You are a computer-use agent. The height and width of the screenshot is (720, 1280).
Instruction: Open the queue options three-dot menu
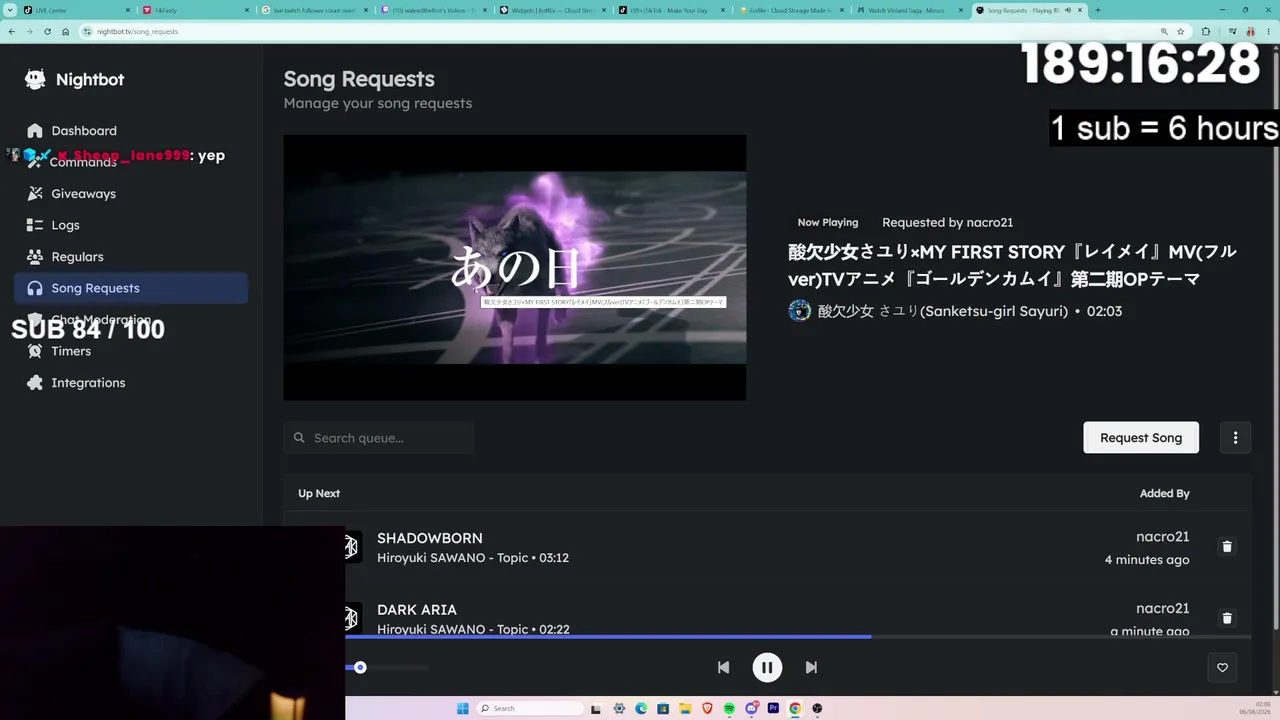point(1235,438)
